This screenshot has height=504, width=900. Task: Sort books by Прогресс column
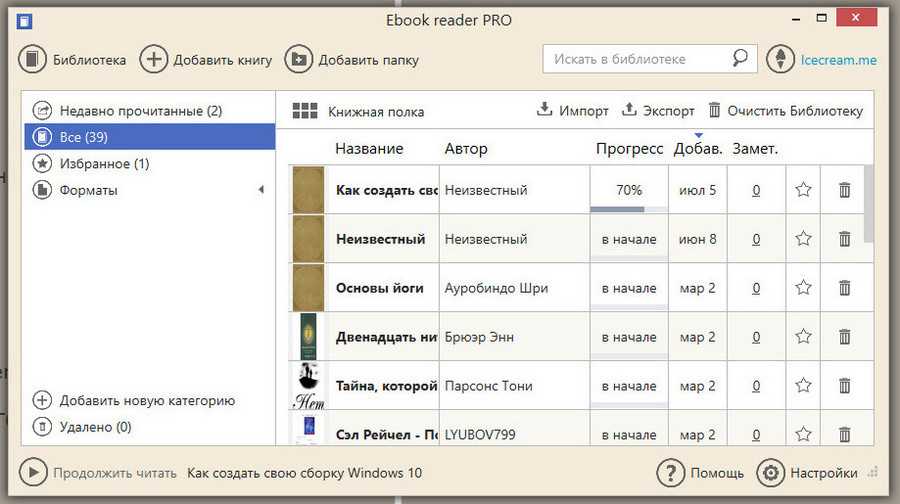pyautogui.click(x=629, y=149)
